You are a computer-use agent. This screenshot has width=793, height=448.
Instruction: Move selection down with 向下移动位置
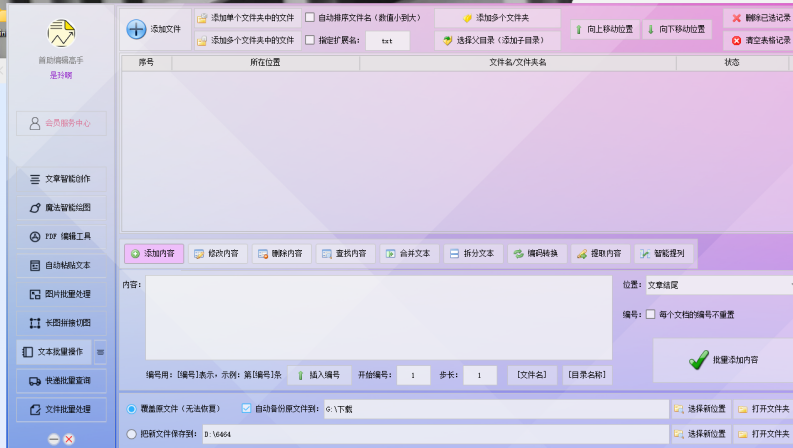(x=677, y=29)
